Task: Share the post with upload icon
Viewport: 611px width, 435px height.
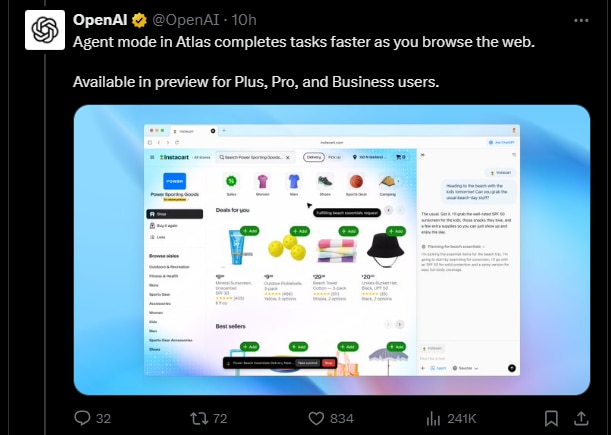Action: pyautogui.click(x=581, y=418)
